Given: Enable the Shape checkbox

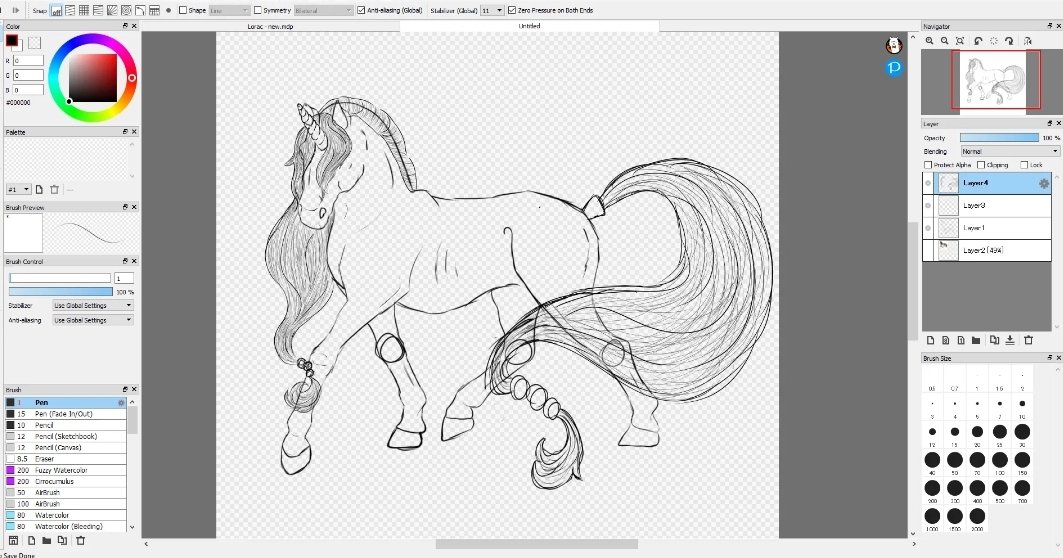Looking at the screenshot, I should tap(183, 11).
